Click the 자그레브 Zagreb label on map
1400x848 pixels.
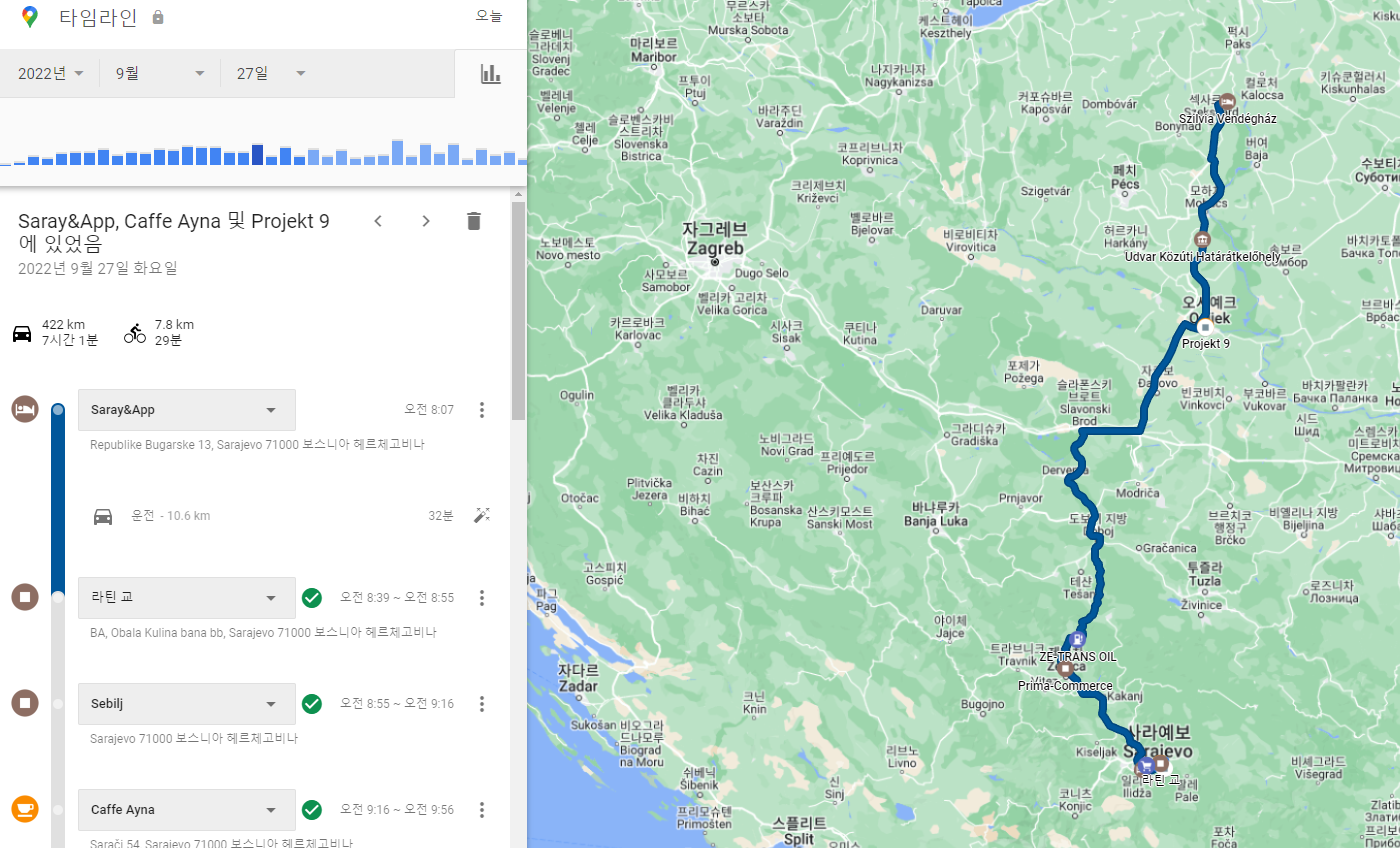click(x=715, y=238)
